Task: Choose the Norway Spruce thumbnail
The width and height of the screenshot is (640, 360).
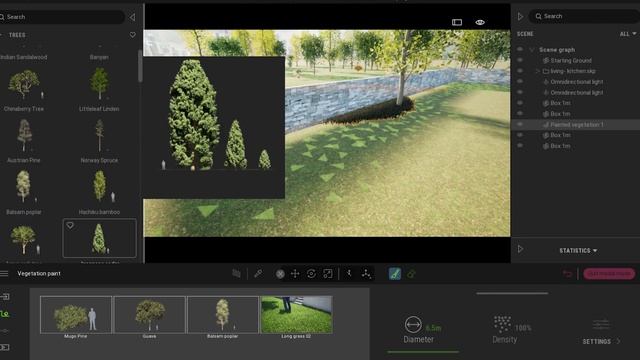Action: 99,135
